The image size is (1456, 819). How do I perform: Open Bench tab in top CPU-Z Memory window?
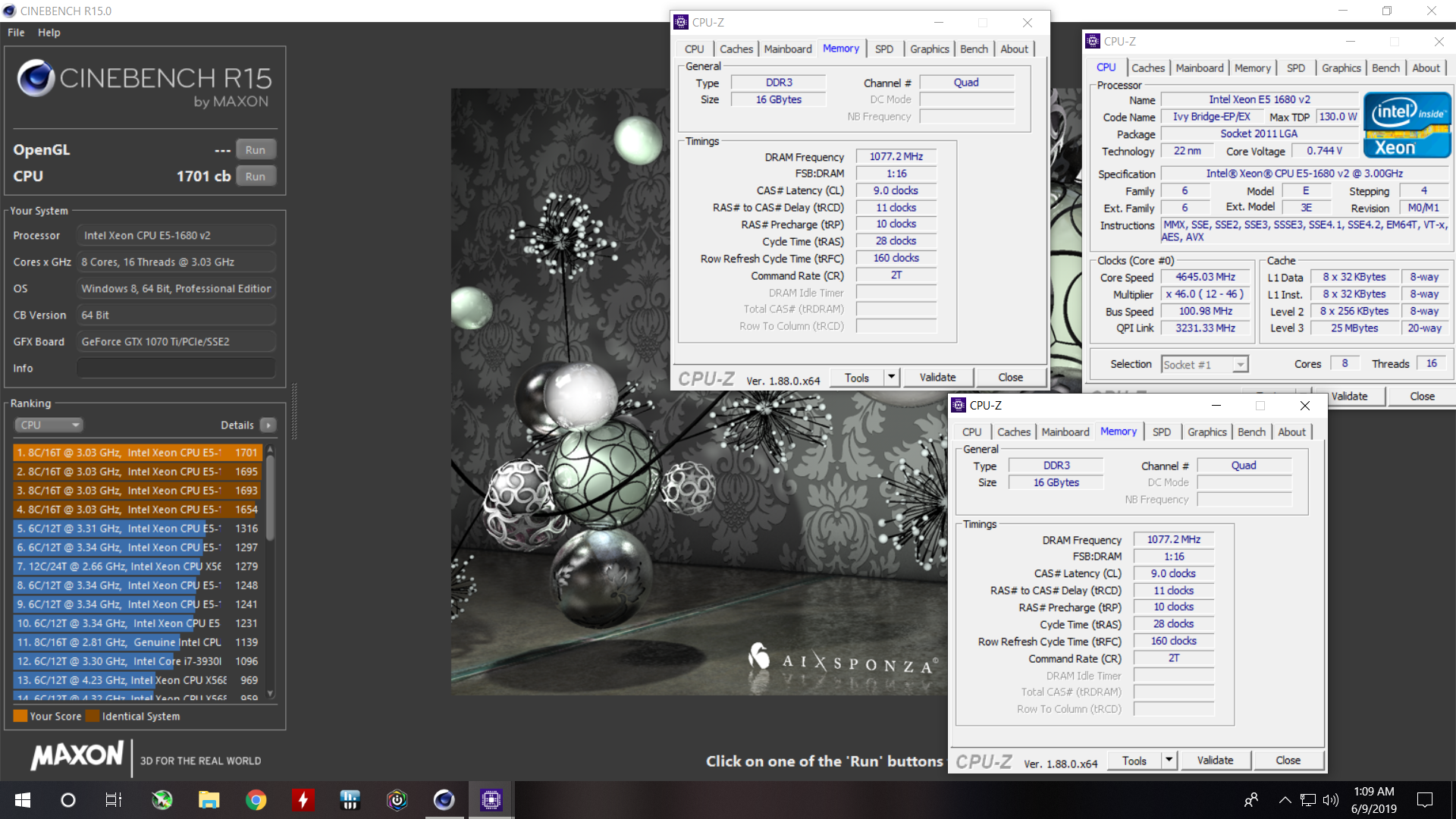[x=974, y=49]
